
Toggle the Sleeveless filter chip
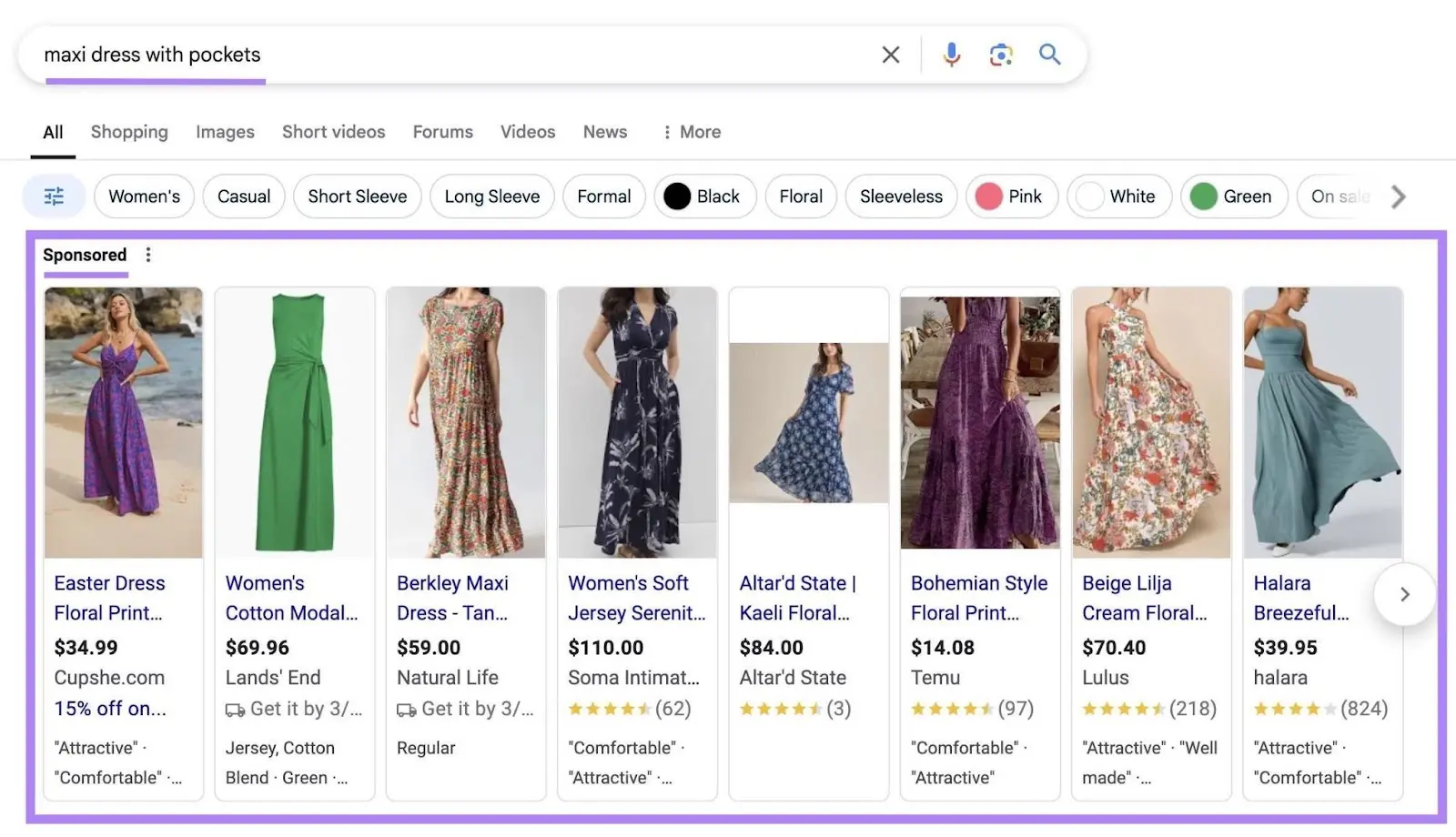(x=900, y=196)
